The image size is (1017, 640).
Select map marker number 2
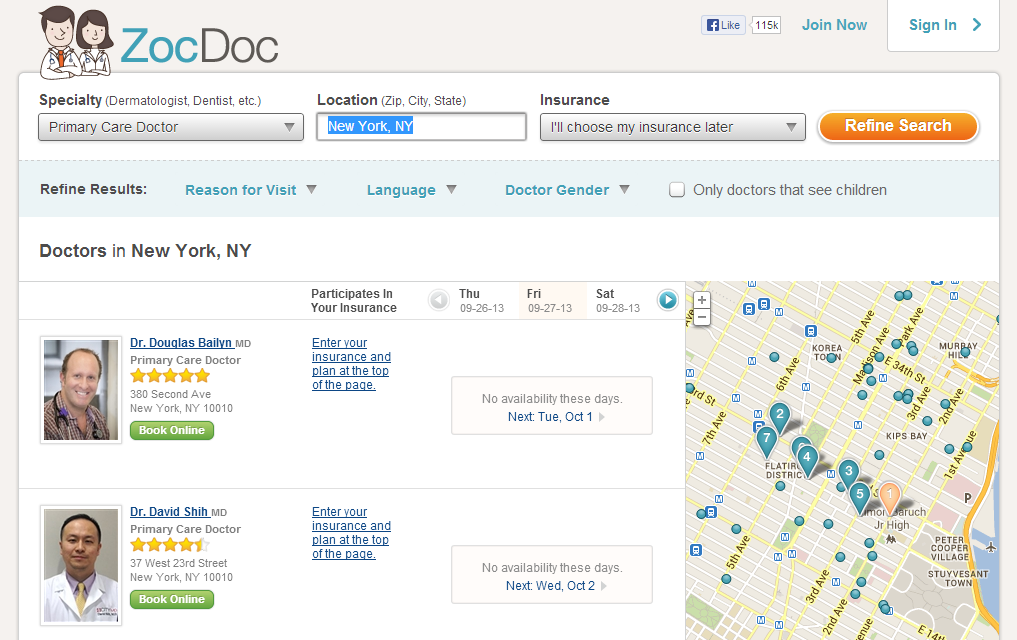coord(780,417)
